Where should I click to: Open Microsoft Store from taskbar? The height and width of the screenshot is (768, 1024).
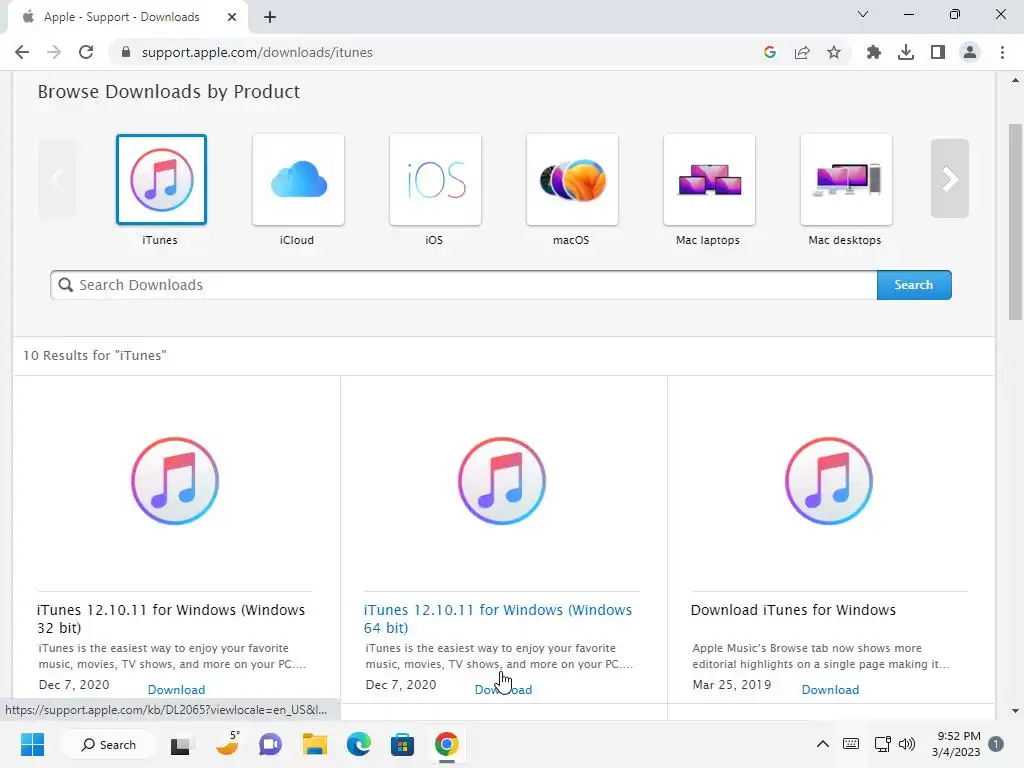coord(402,744)
